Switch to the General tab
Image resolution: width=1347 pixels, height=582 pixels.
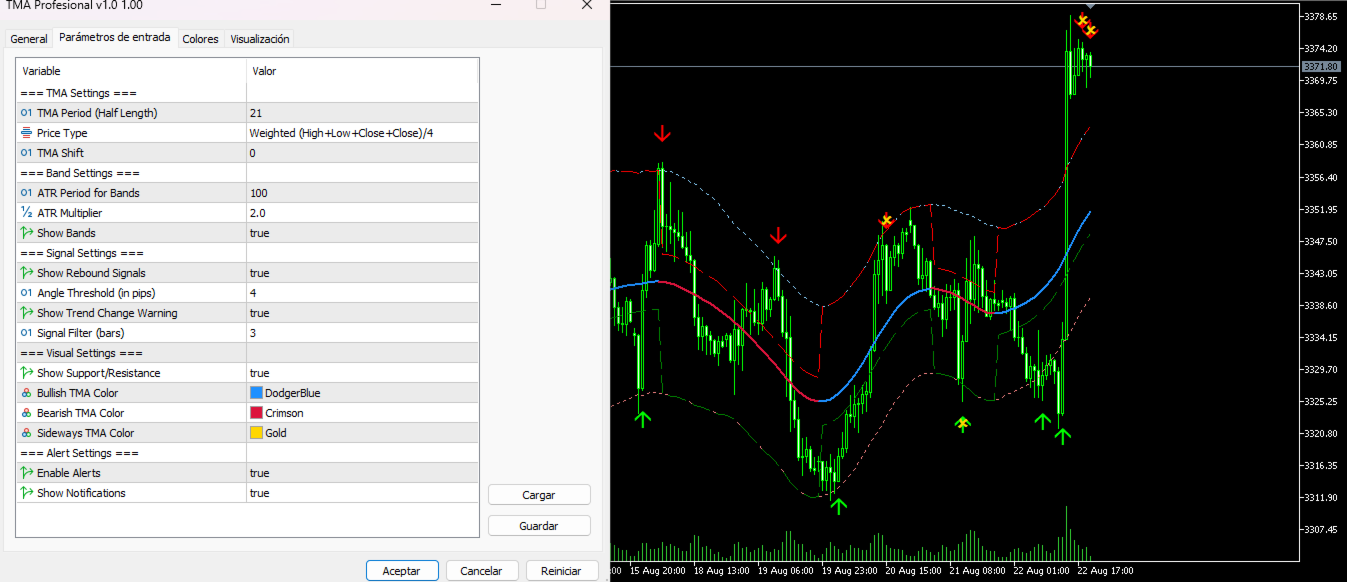point(29,39)
